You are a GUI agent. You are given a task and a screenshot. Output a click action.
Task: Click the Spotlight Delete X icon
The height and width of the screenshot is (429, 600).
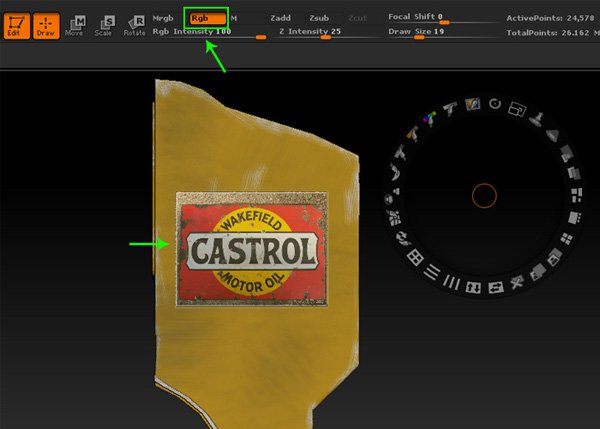[x=517, y=283]
